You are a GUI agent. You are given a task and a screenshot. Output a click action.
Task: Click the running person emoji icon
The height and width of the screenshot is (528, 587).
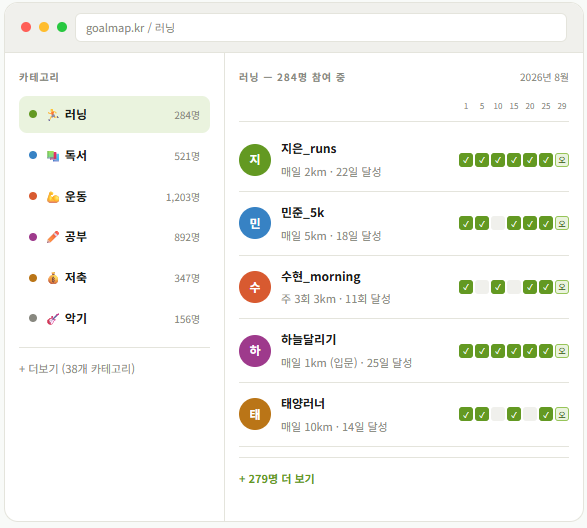(x=53, y=115)
